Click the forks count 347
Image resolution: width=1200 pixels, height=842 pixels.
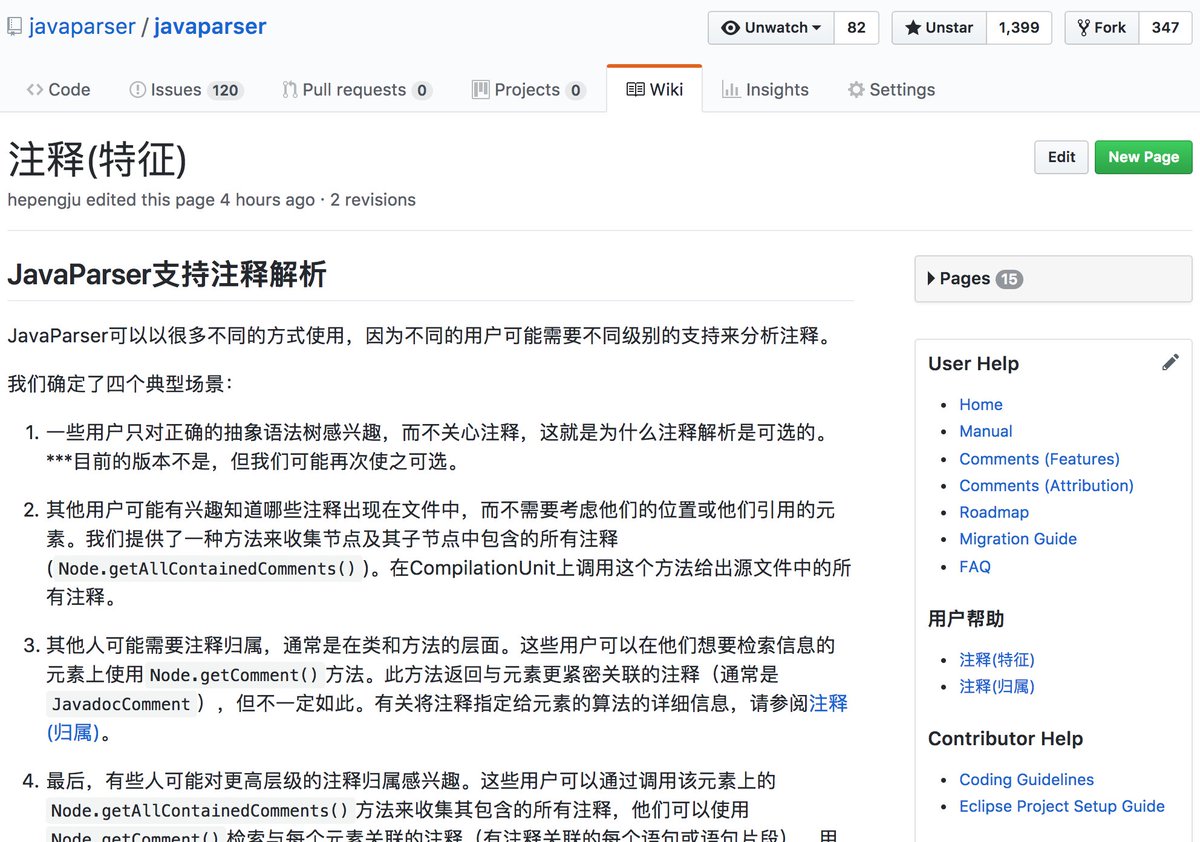1165,28
